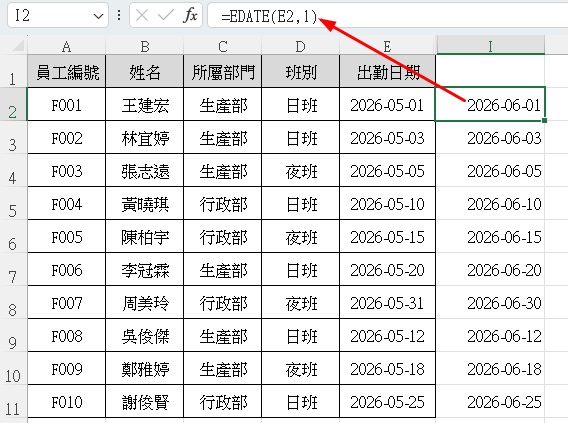Select the name cell 鄭雅婷
Viewport: 568px width, 423px height.
coord(145,368)
